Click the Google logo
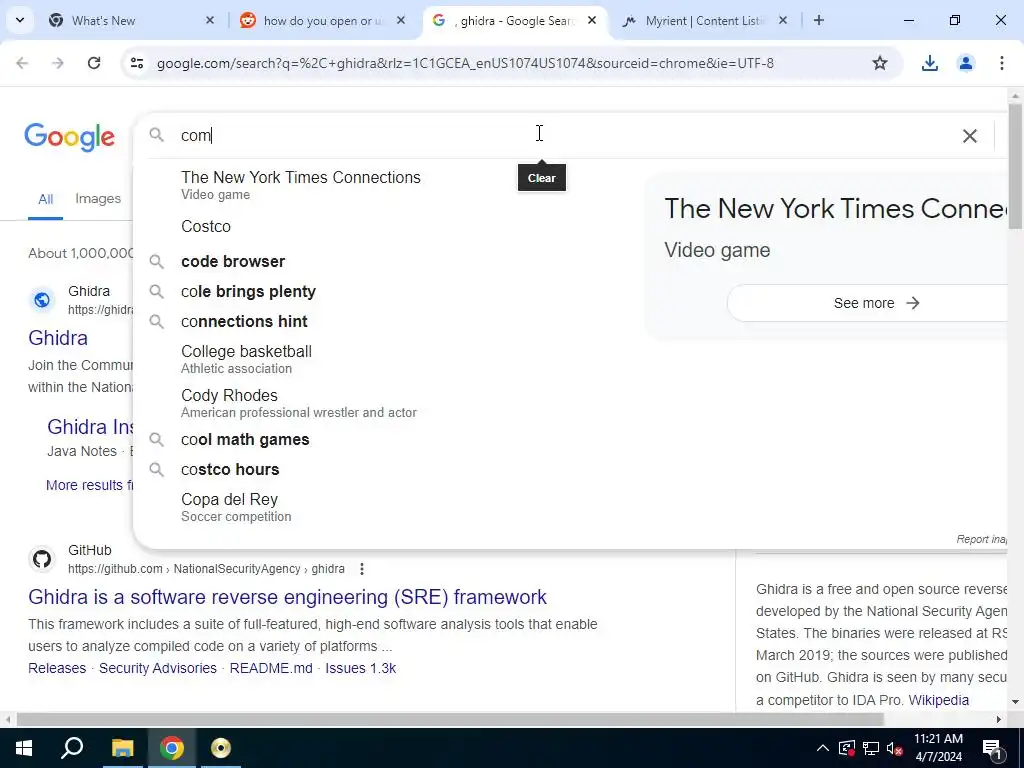This screenshot has height=768, width=1024. [69, 136]
